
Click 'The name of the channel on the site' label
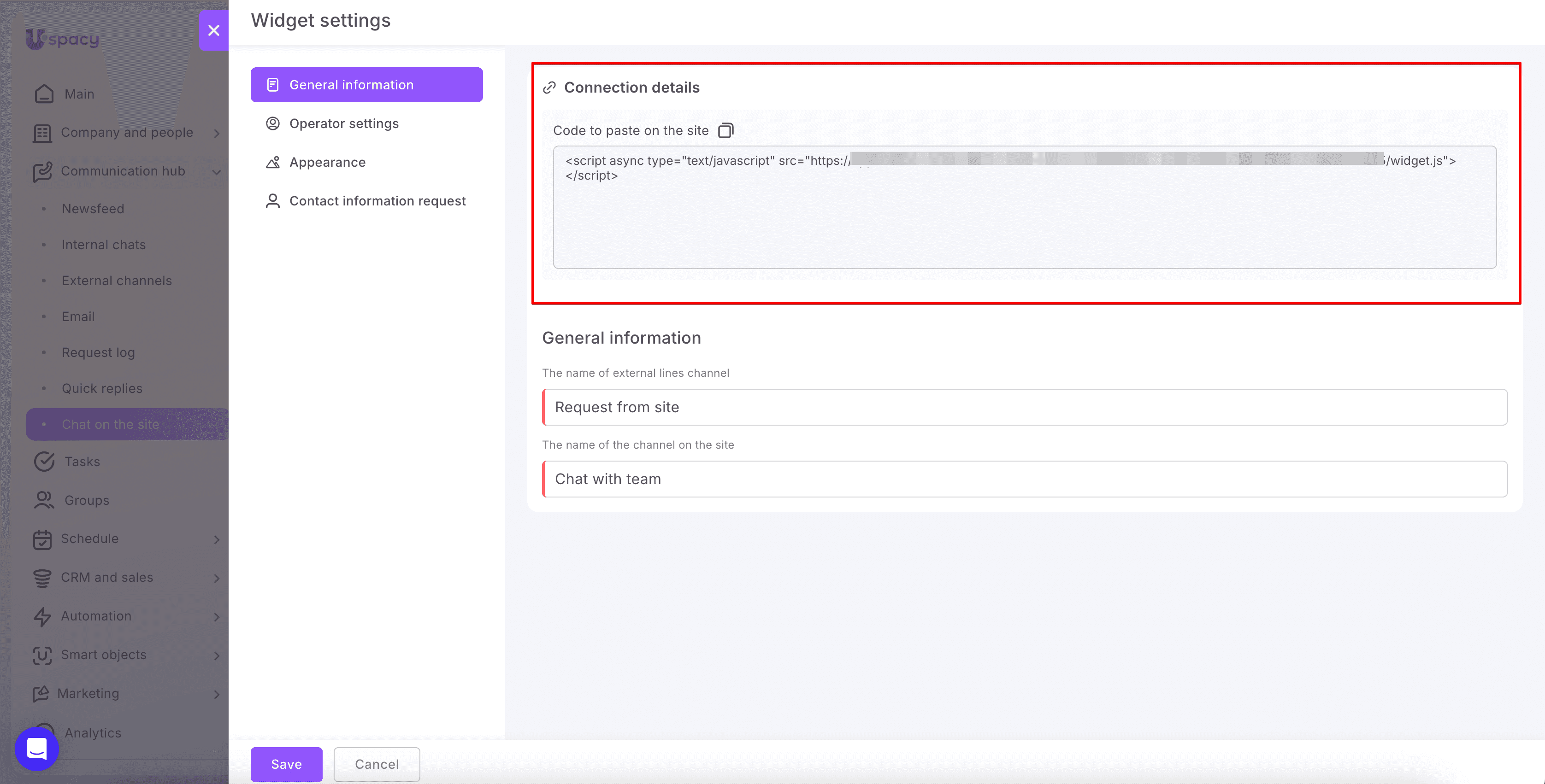tap(638, 445)
